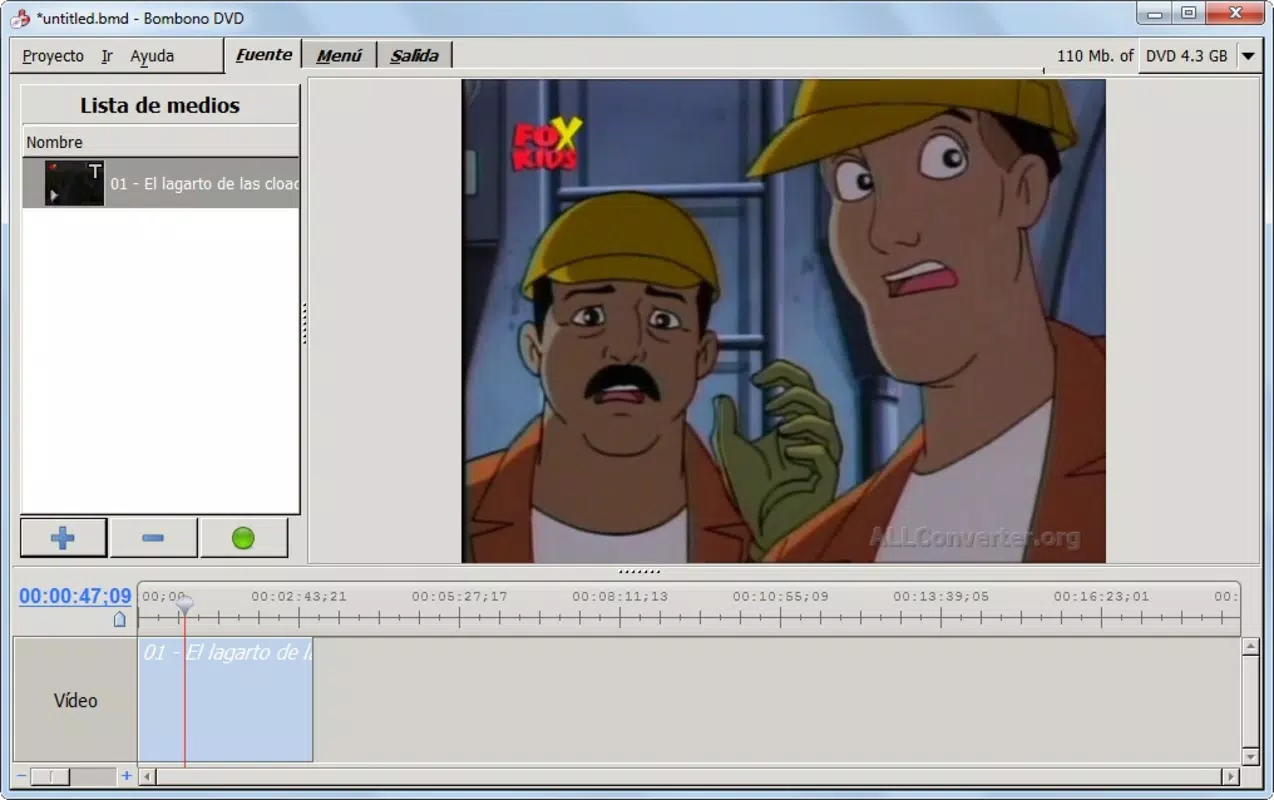Select the '01 - El lagarto' media item
The height and width of the screenshot is (800, 1274).
pyautogui.click(x=161, y=183)
